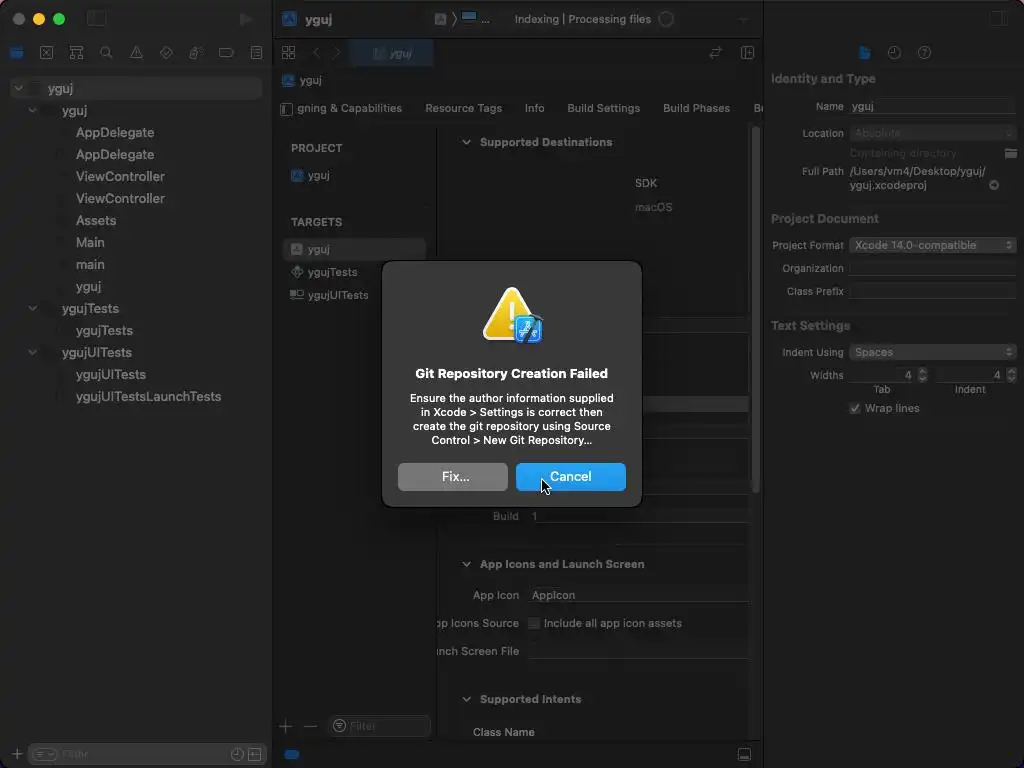Go back with the editor back arrow

(x=316, y=53)
